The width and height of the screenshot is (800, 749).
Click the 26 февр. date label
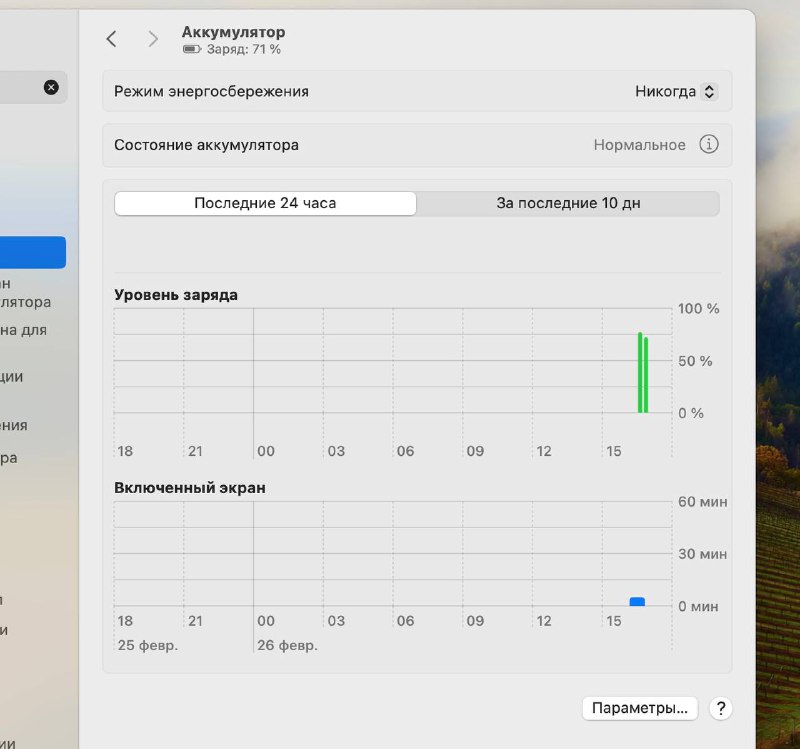[287, 645]
